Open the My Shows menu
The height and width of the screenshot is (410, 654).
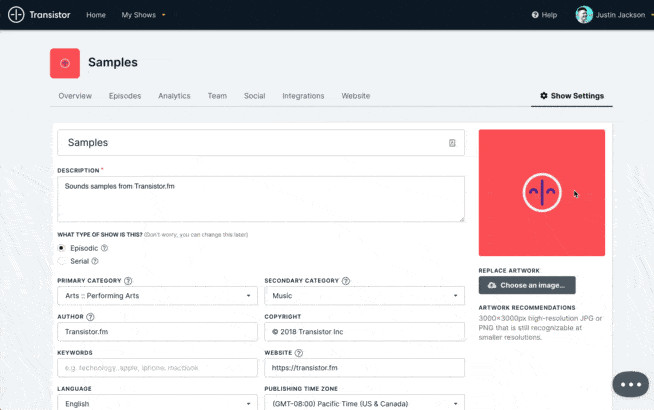point(143,15)
